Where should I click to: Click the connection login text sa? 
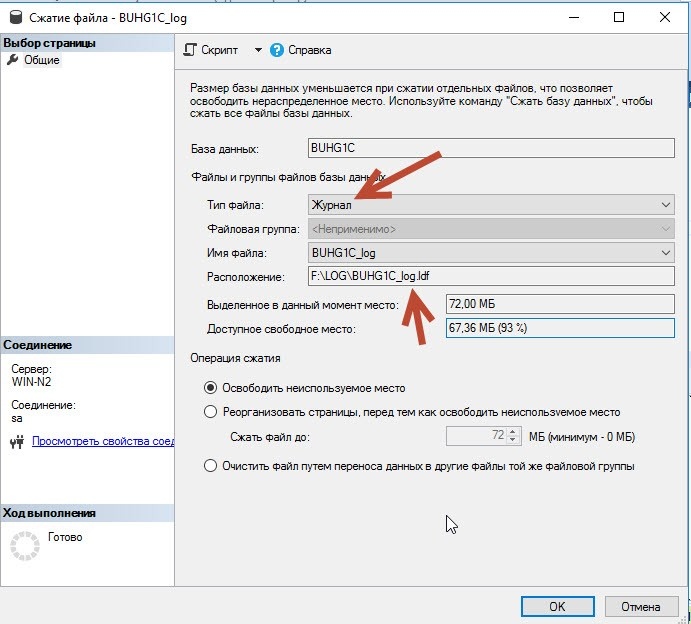click(x=17, y=418)
